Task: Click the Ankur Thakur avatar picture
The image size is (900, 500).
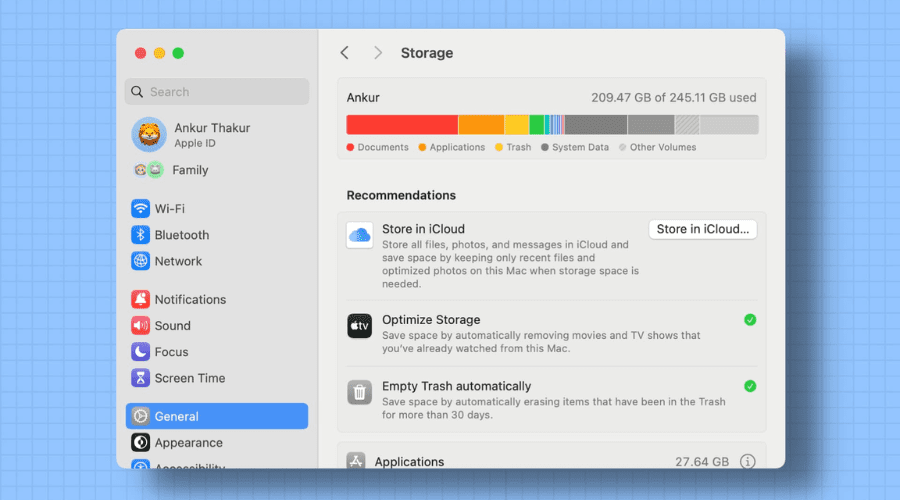Action: pos(149,134)
